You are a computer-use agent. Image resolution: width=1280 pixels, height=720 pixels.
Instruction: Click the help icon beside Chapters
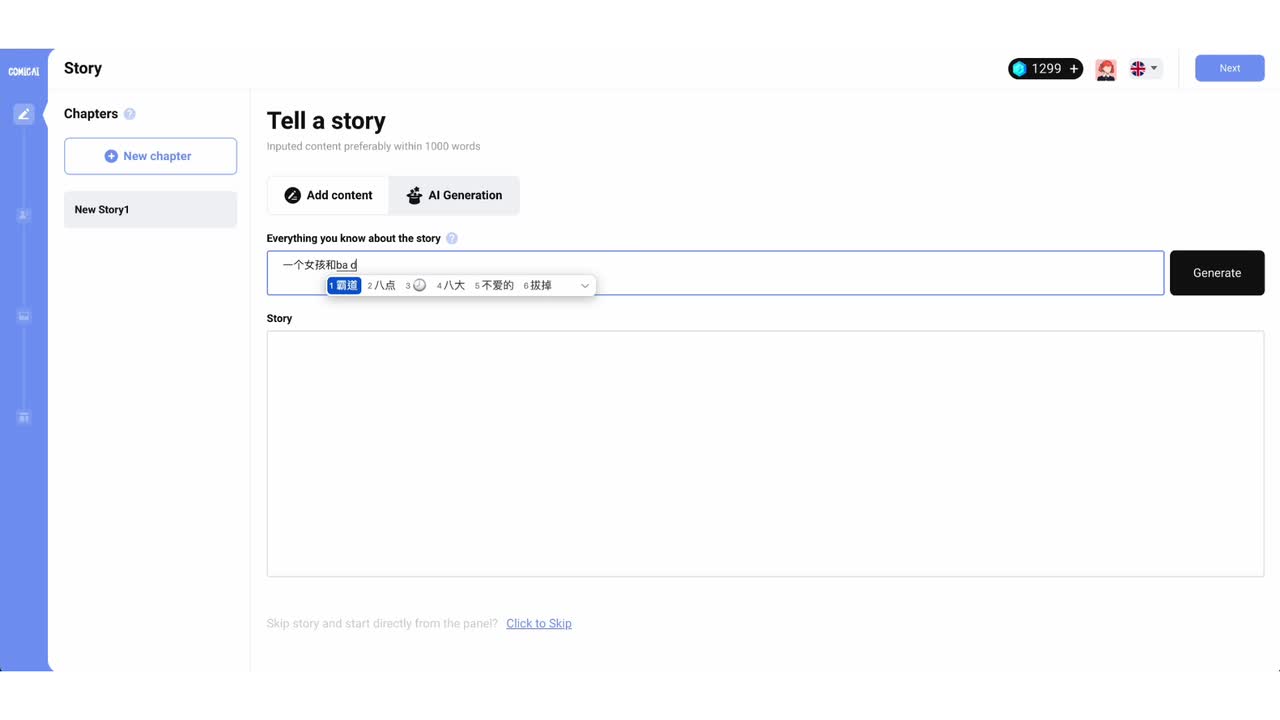click(x=130, y=114)
